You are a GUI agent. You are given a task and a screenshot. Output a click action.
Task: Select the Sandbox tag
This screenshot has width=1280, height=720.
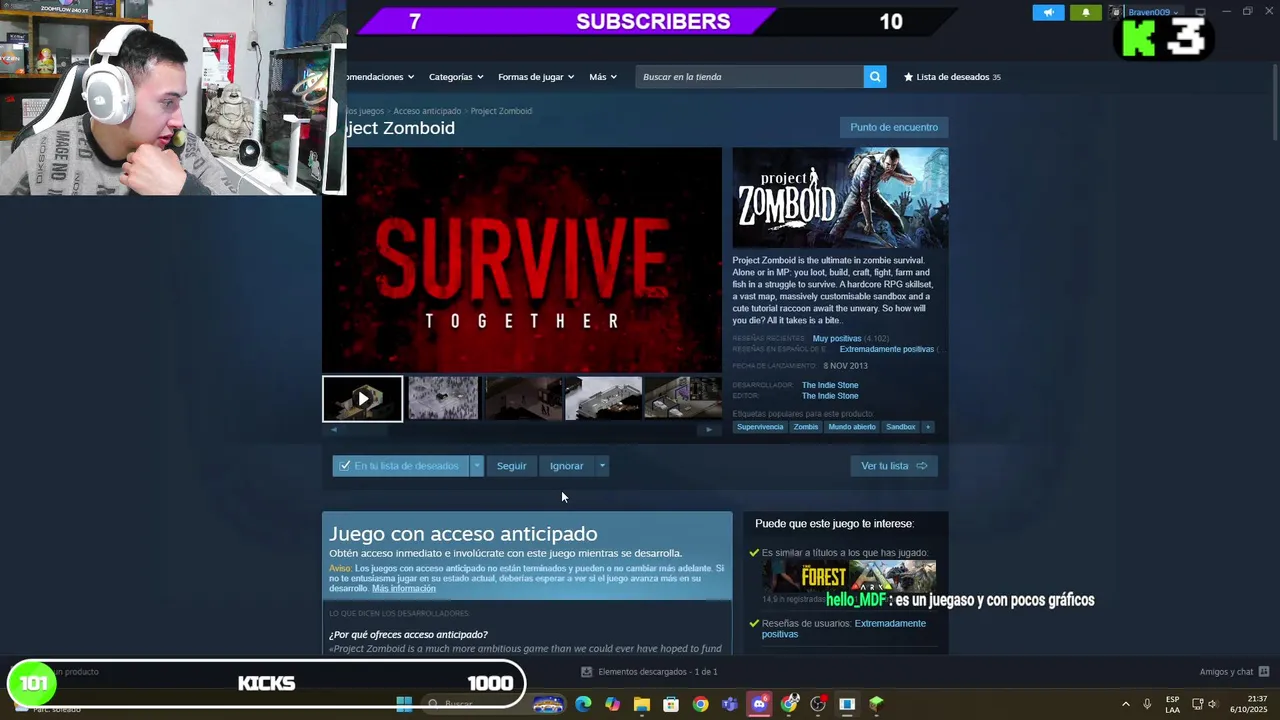pos(901,427)
